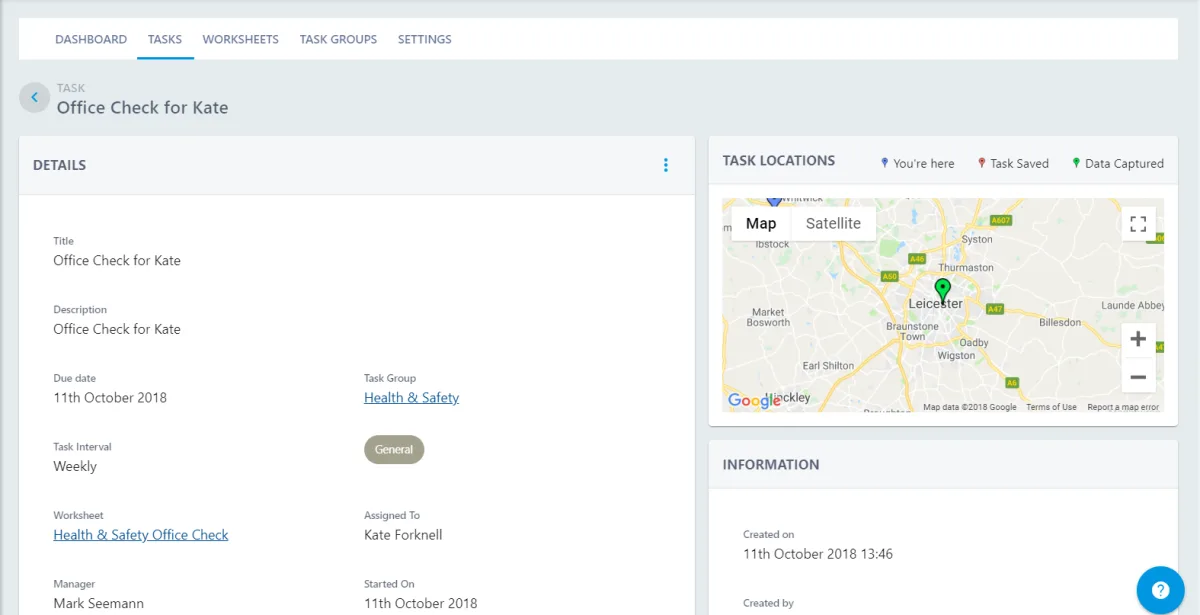Click the Google logo on the map
1200x615 pixels.
[x=754, y=400]
